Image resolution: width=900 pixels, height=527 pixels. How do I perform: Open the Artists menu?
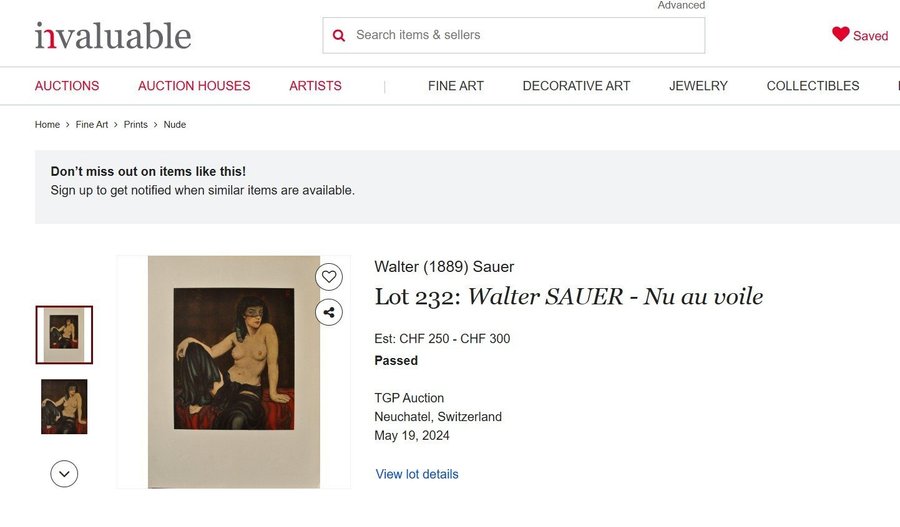(315, 86)
